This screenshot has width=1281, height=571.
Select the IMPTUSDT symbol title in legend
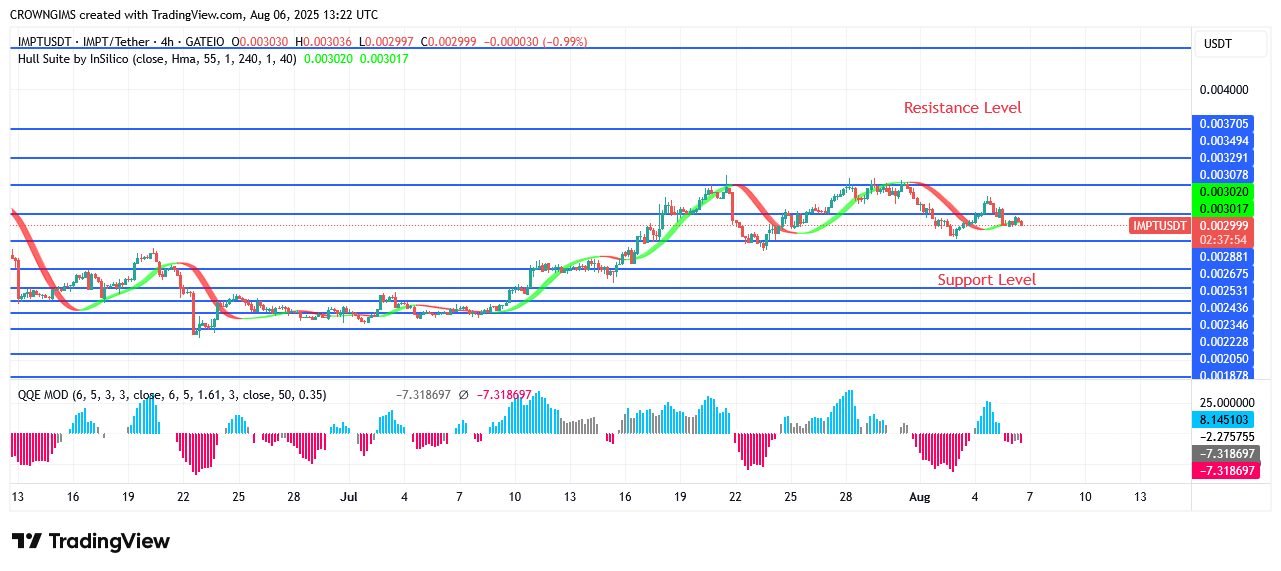coord(47,42)
